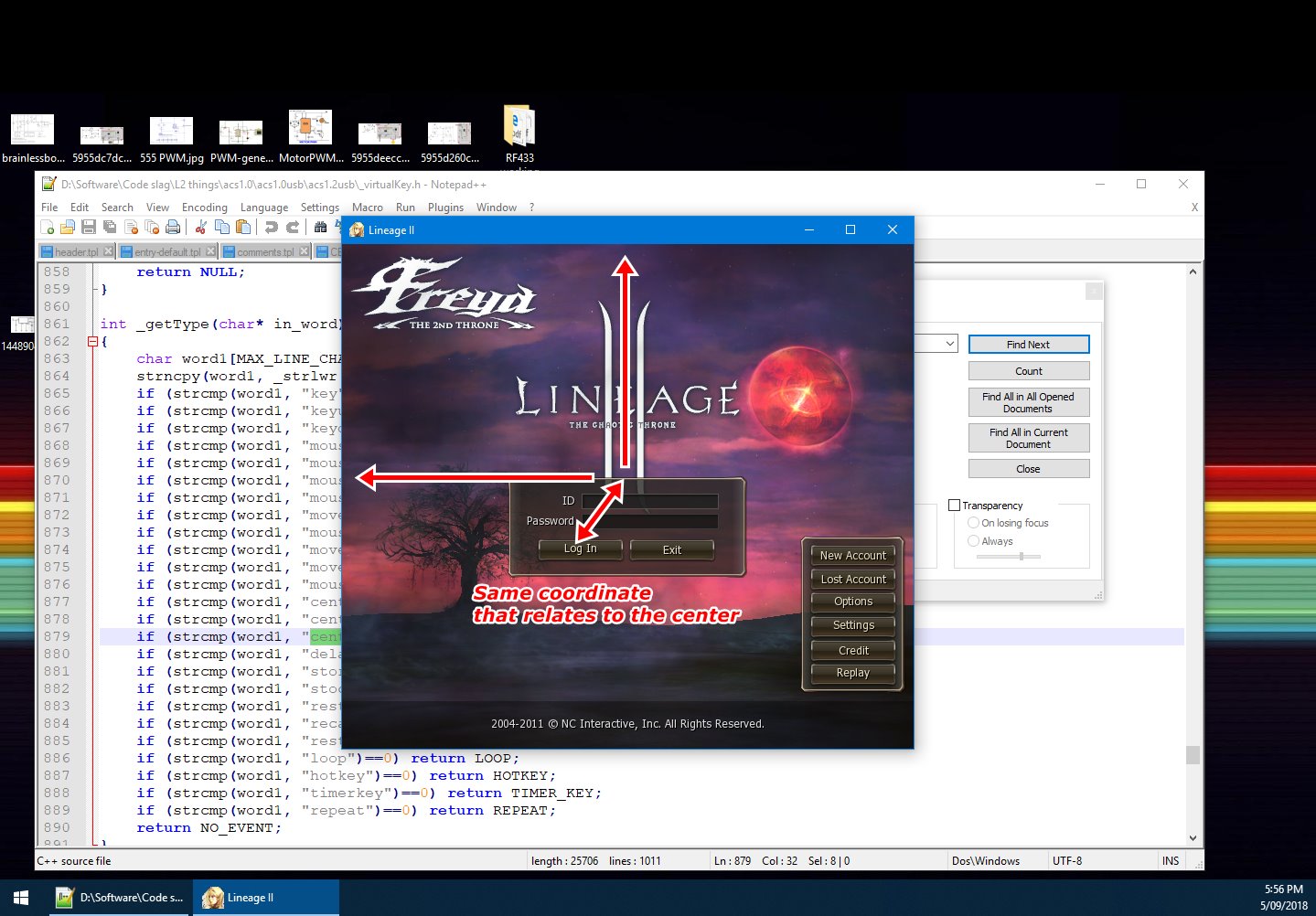1316x916 pixels.
Task: Click New Account in Lineage II
Action: point(852,555)
